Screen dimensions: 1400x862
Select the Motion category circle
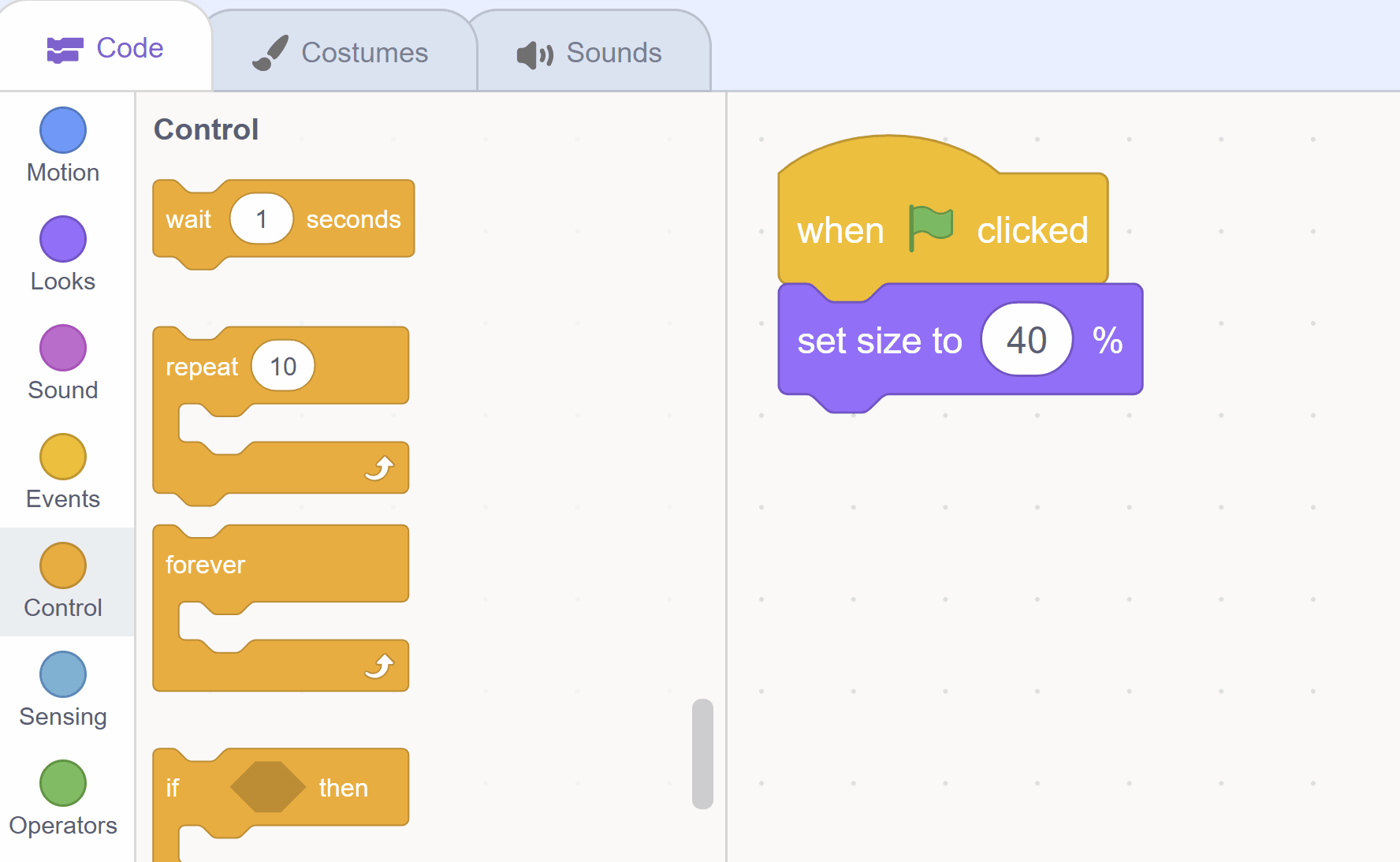click(63, 130)
